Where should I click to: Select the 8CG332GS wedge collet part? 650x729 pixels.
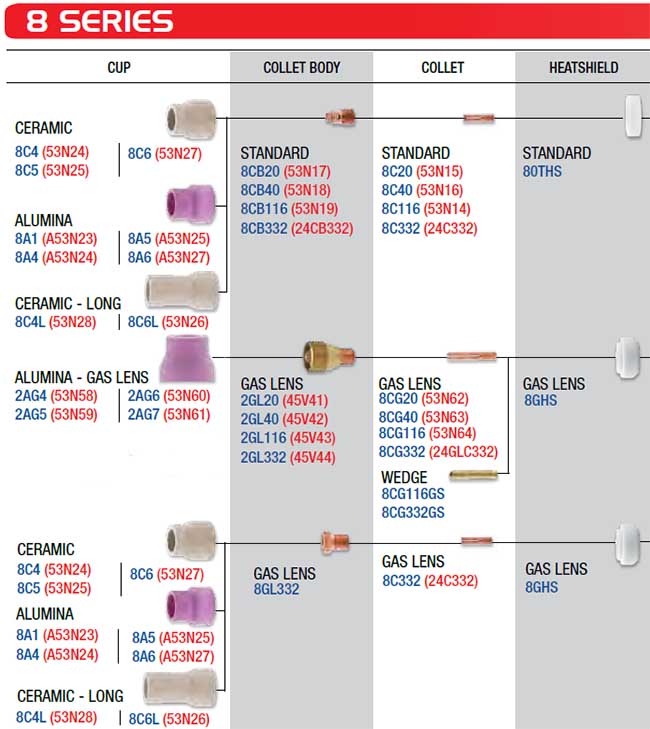(412, 512)
